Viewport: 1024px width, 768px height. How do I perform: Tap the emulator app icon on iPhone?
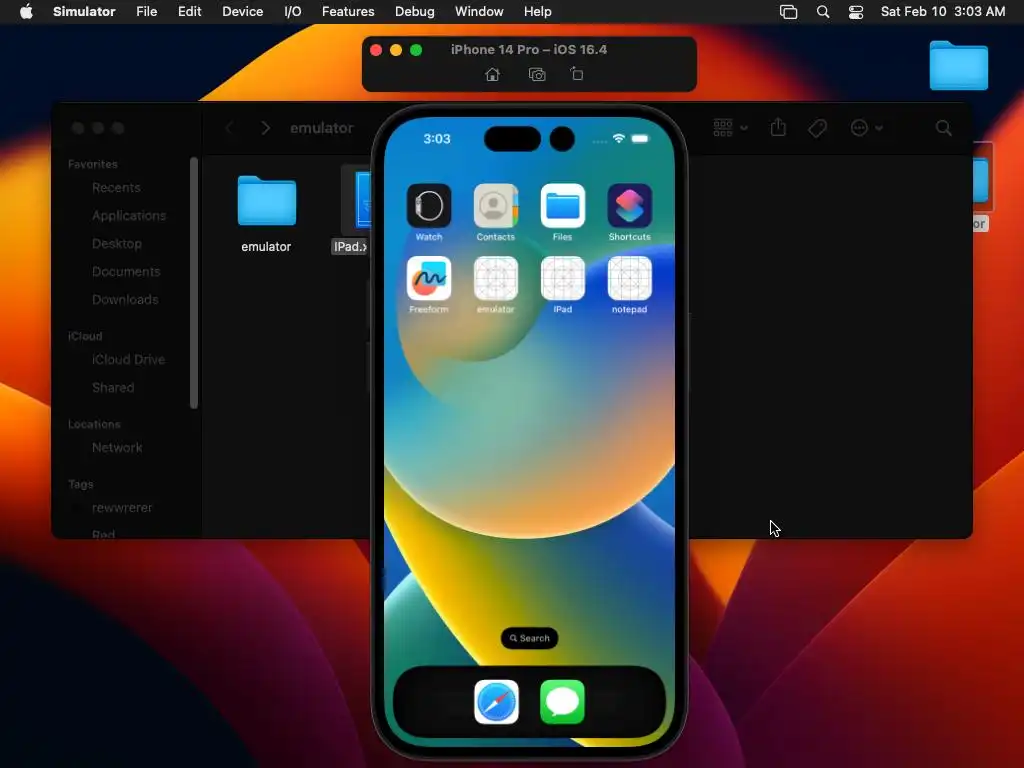coord(496,278)
